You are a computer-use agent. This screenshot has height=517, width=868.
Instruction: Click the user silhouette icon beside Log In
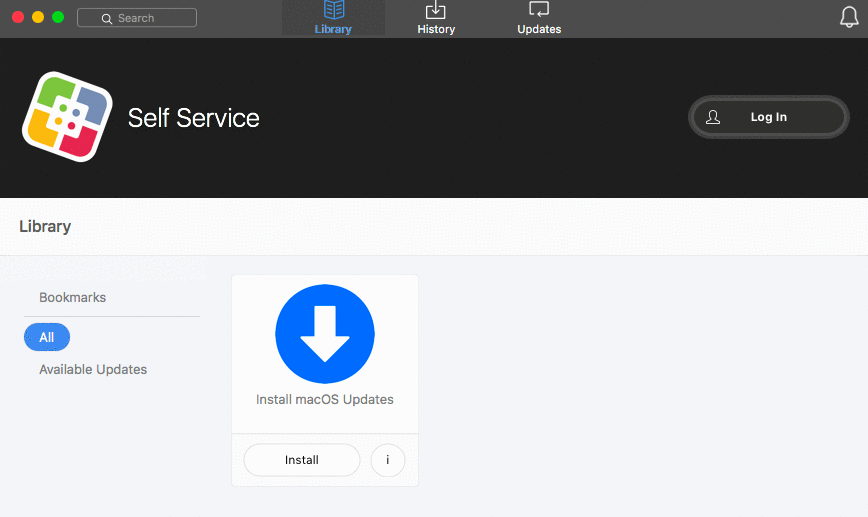713,117
